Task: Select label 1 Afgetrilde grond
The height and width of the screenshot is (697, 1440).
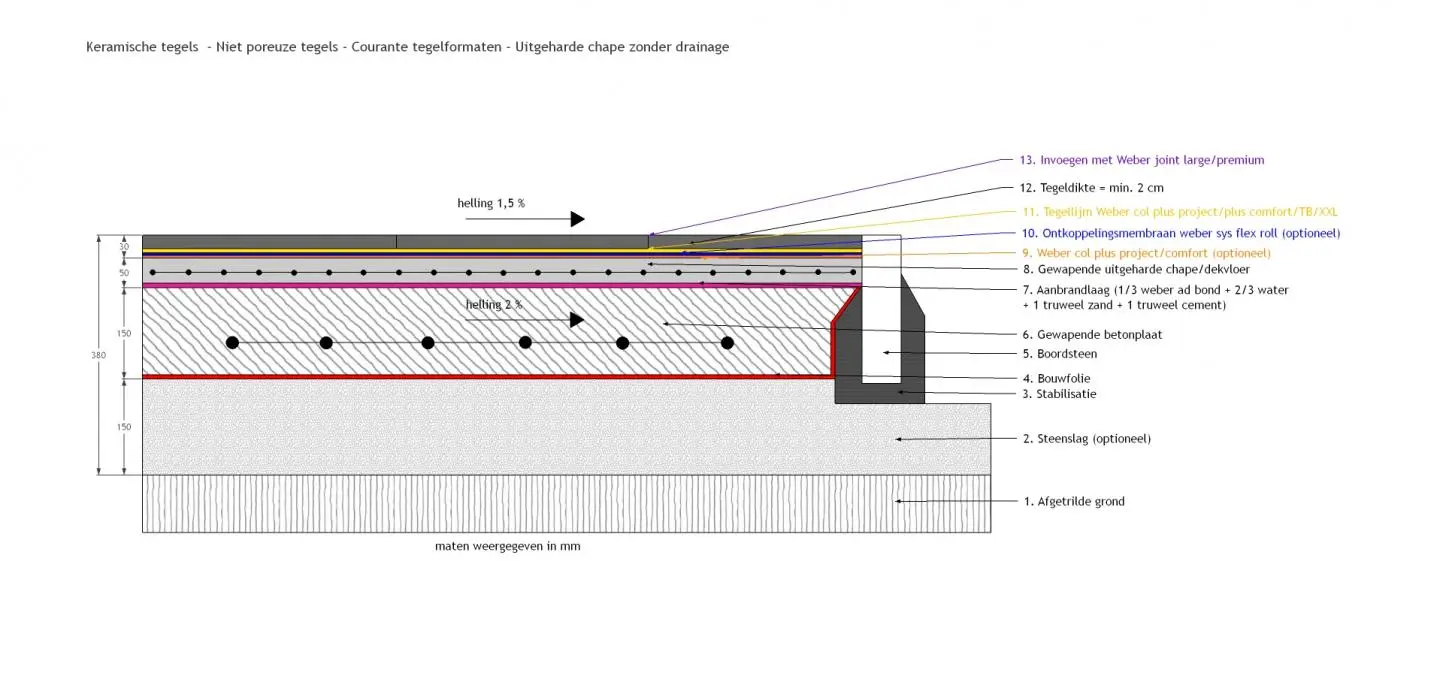Action: (x=1073, y=502)
